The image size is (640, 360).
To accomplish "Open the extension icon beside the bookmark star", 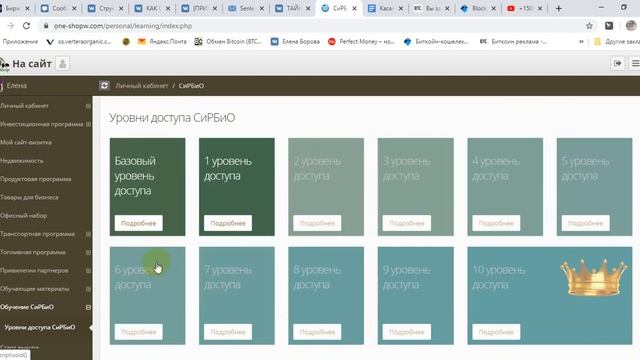I will click(609, 26).
